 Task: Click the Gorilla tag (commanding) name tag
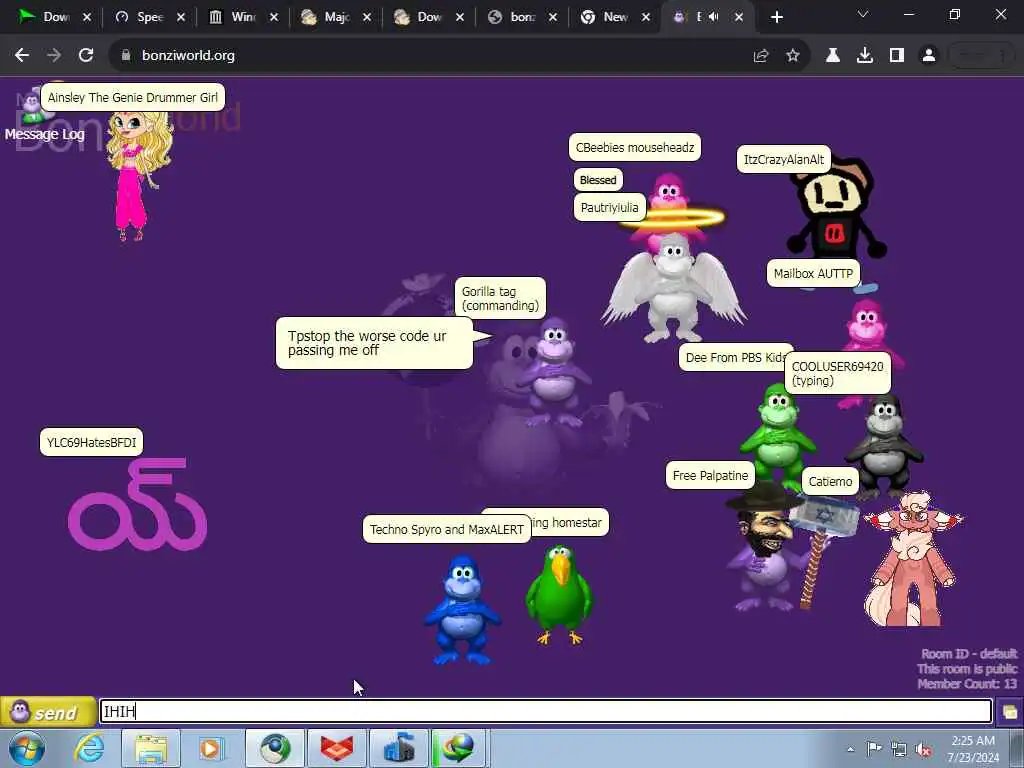click(500, 298)
